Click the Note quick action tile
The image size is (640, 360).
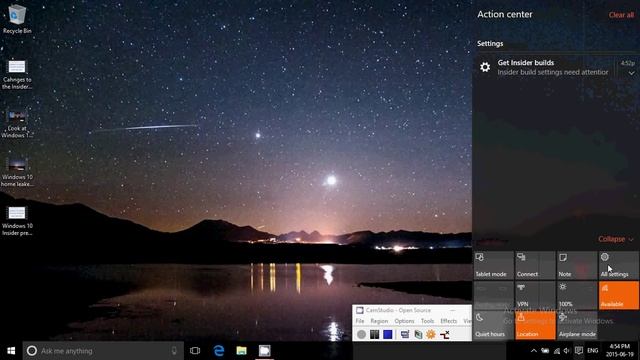point(577,265)
